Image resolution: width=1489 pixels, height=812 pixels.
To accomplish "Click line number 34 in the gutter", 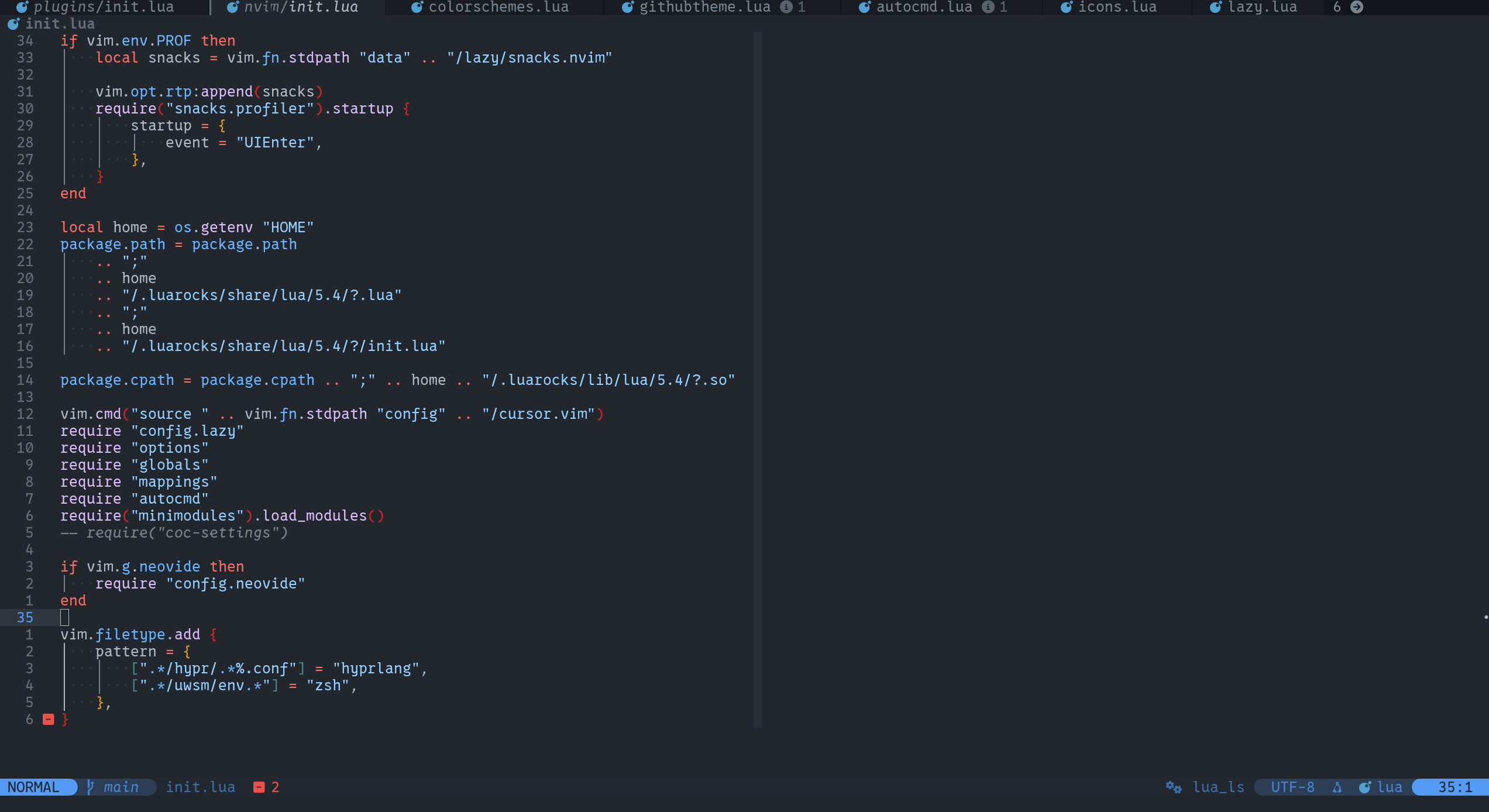I will (25, 41).
